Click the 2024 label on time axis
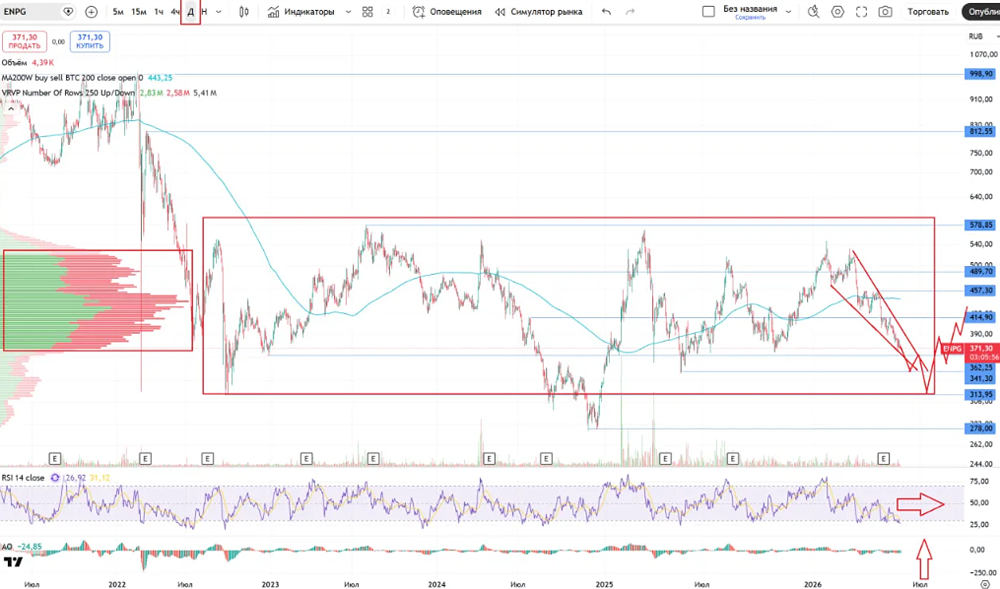Viewport: 1000px width, 589px height. click(437, 584)
